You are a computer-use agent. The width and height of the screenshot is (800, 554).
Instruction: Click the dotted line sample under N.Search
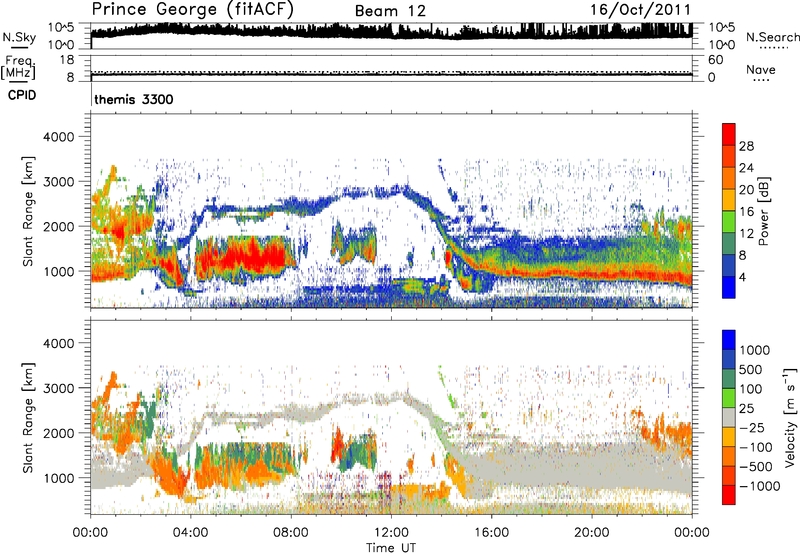coord(773,48)
